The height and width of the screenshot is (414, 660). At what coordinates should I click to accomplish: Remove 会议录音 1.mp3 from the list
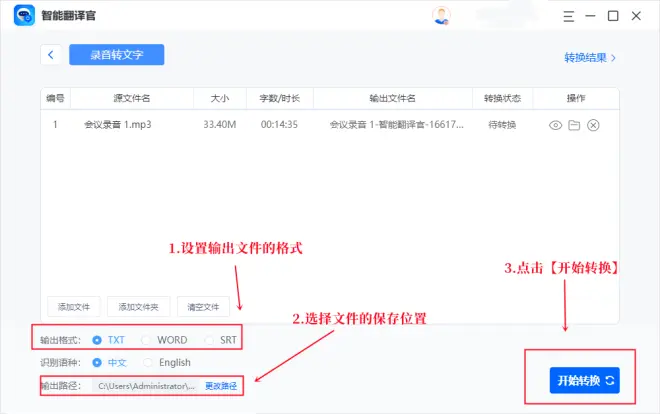pos(593,125)
